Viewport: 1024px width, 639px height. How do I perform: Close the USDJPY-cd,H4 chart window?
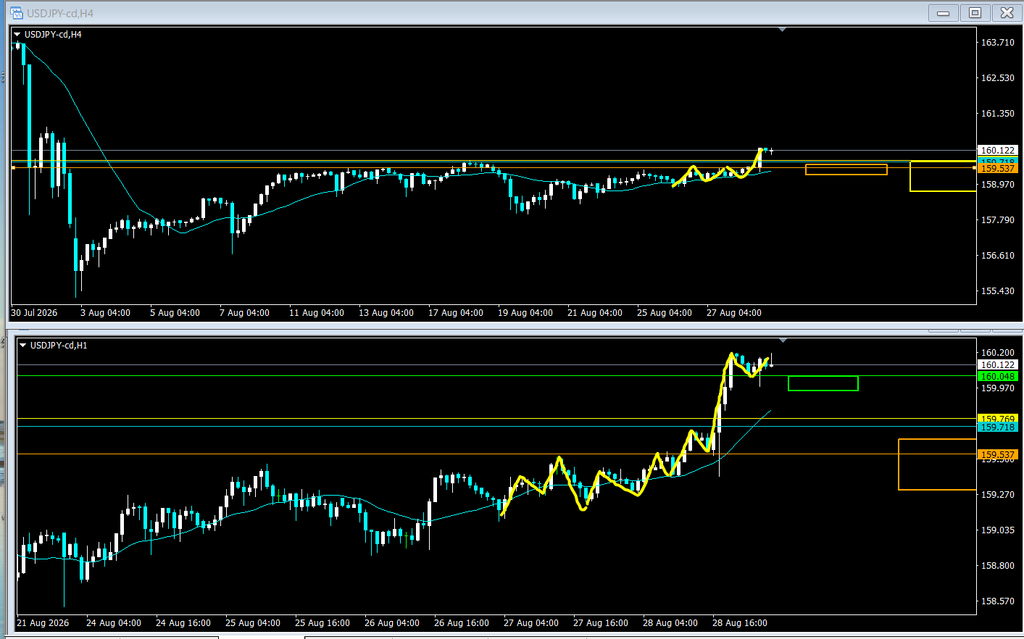coord(1006,12)
